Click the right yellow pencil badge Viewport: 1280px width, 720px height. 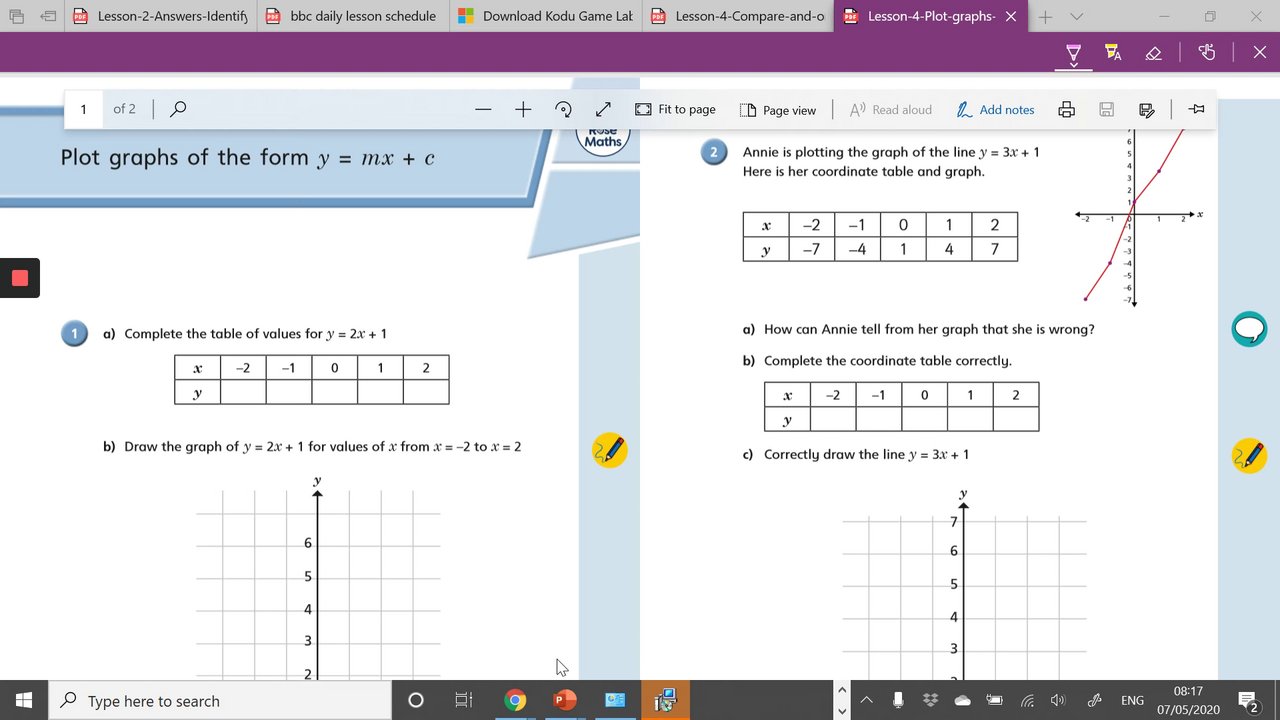click(x=1249, y=456)
